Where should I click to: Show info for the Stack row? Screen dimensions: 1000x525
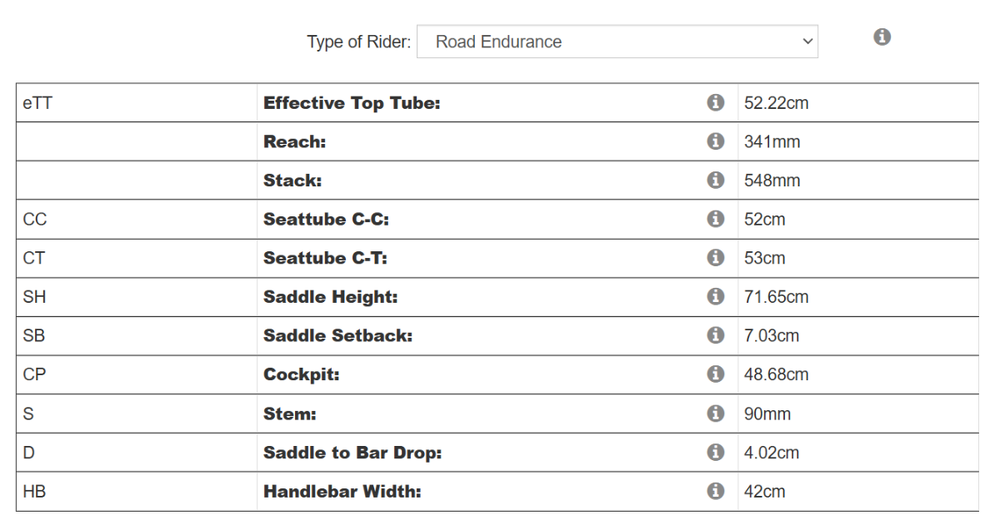pos(716,180)
